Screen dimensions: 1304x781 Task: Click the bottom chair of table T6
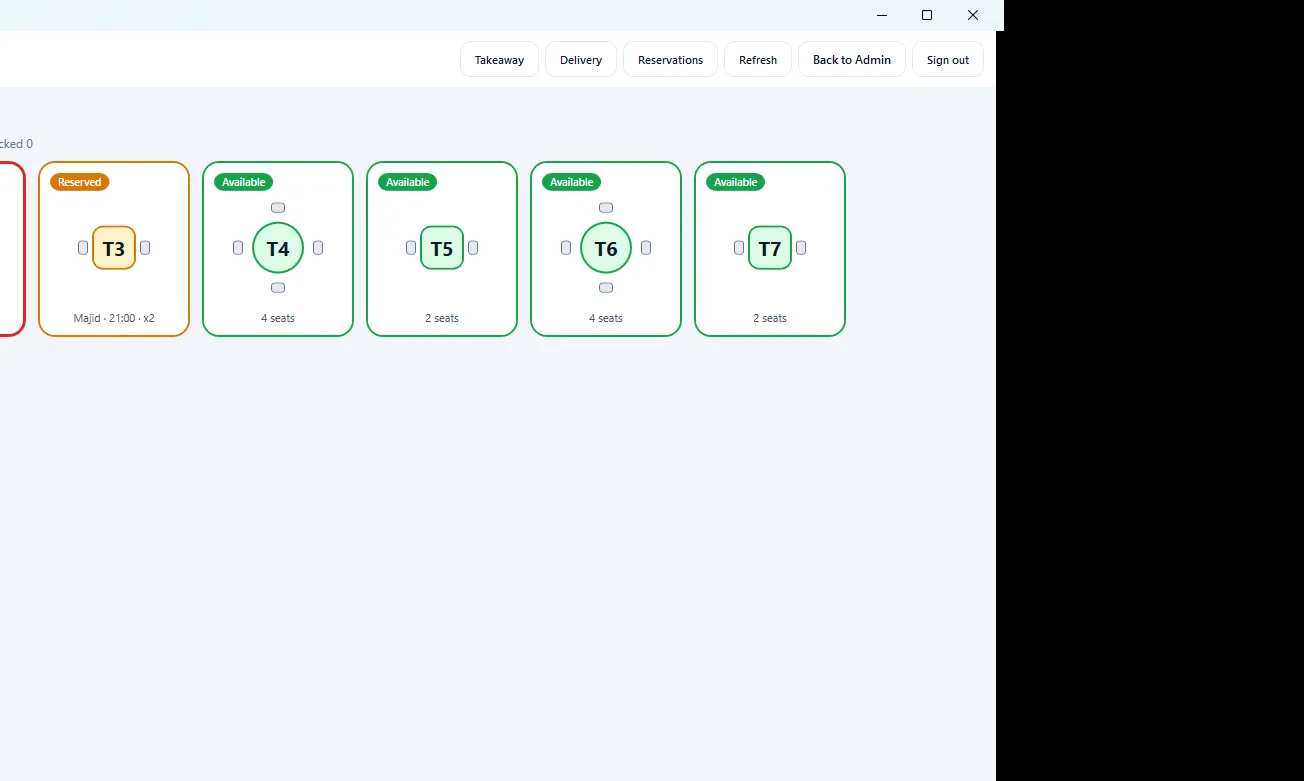point(606,288)
